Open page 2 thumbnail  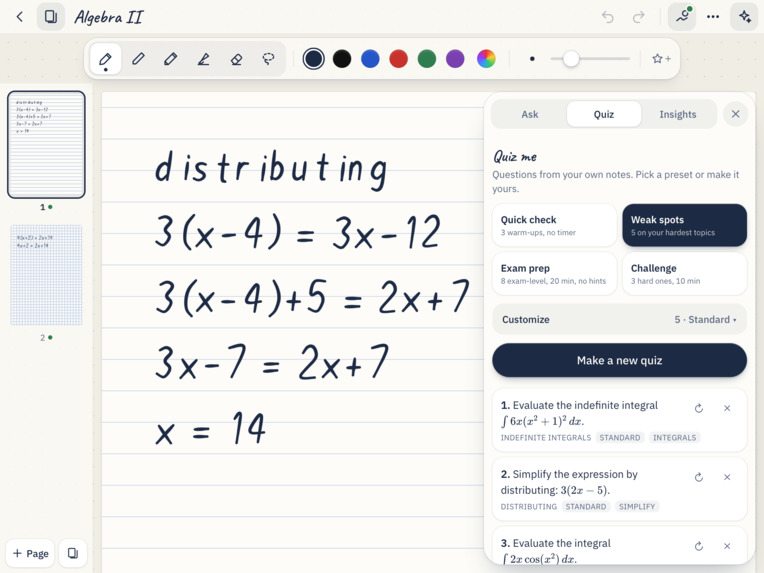click(x=46, y=275)
